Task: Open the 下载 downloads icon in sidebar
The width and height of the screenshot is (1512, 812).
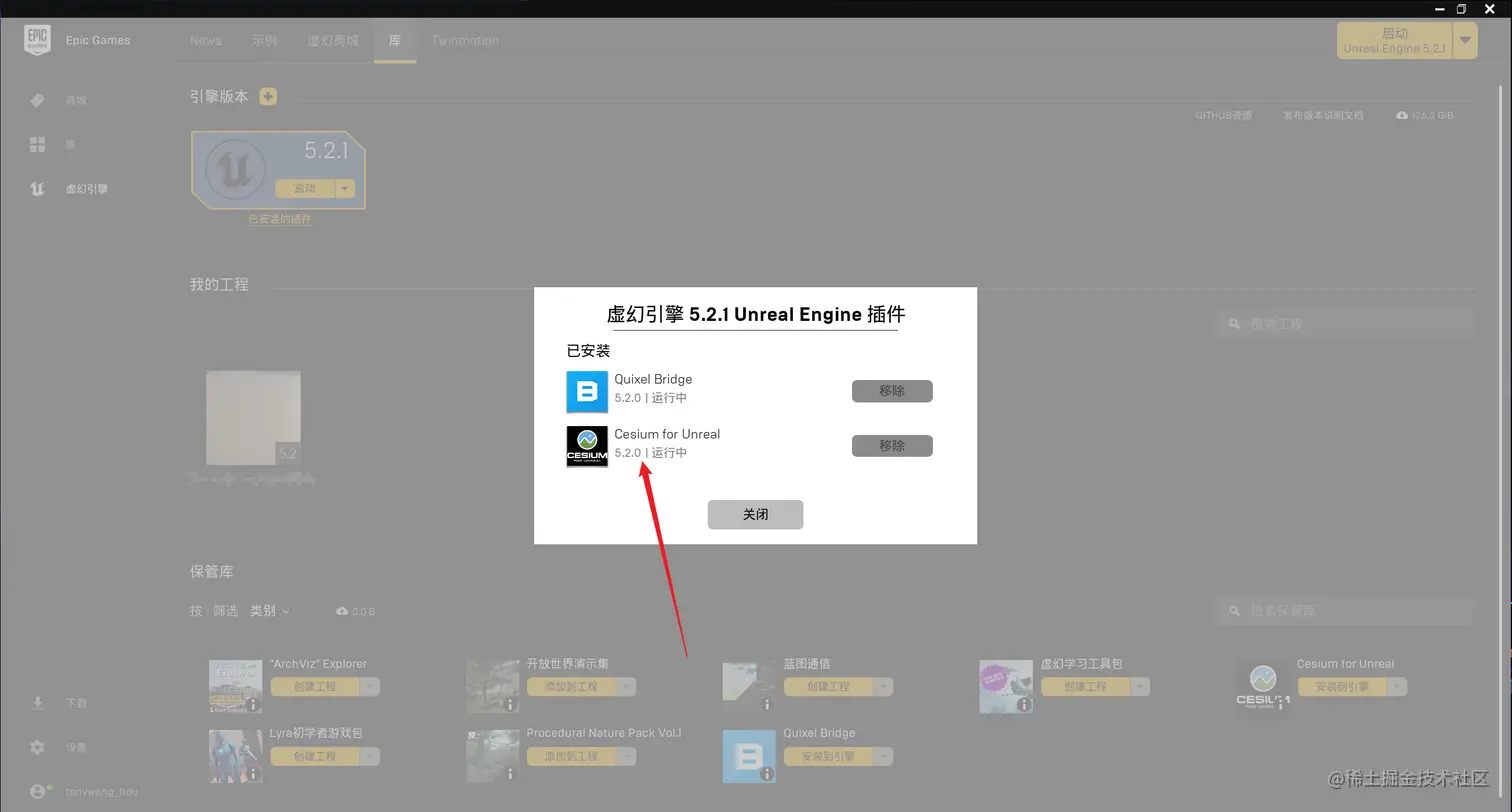Action: (37, 703)
